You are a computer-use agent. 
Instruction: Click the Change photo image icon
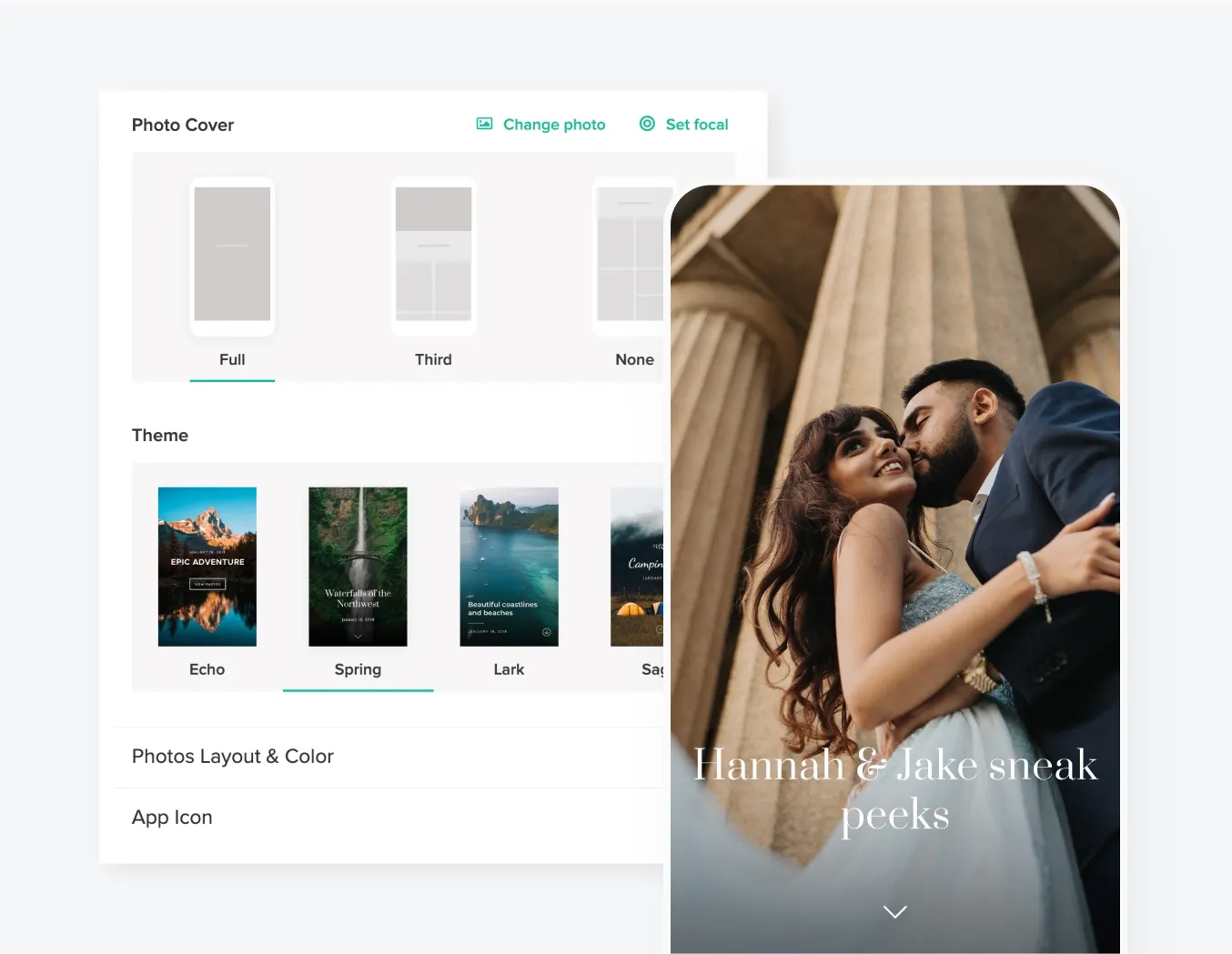tap(483, 124)
